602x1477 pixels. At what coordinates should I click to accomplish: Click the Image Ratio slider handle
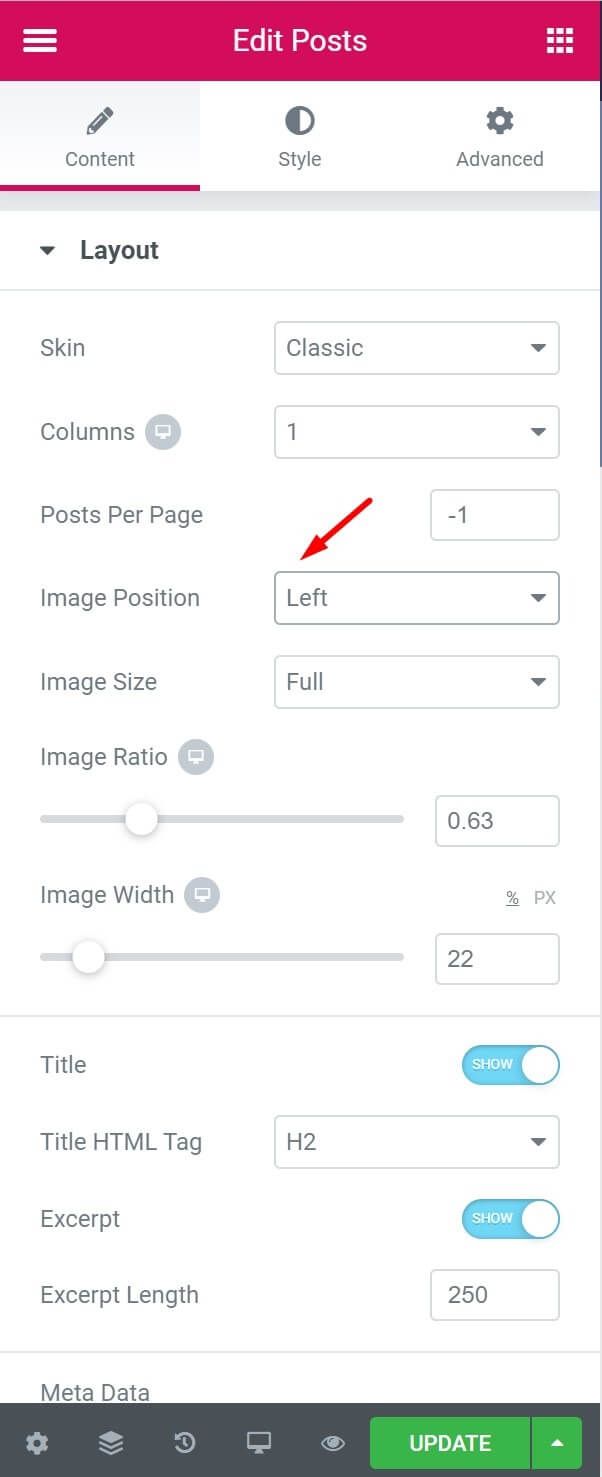pos(141,820)
